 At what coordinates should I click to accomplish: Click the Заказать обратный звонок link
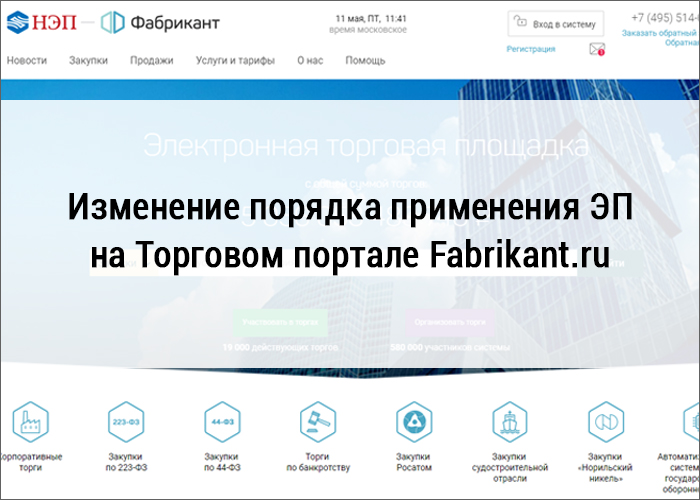pos(660,33)
